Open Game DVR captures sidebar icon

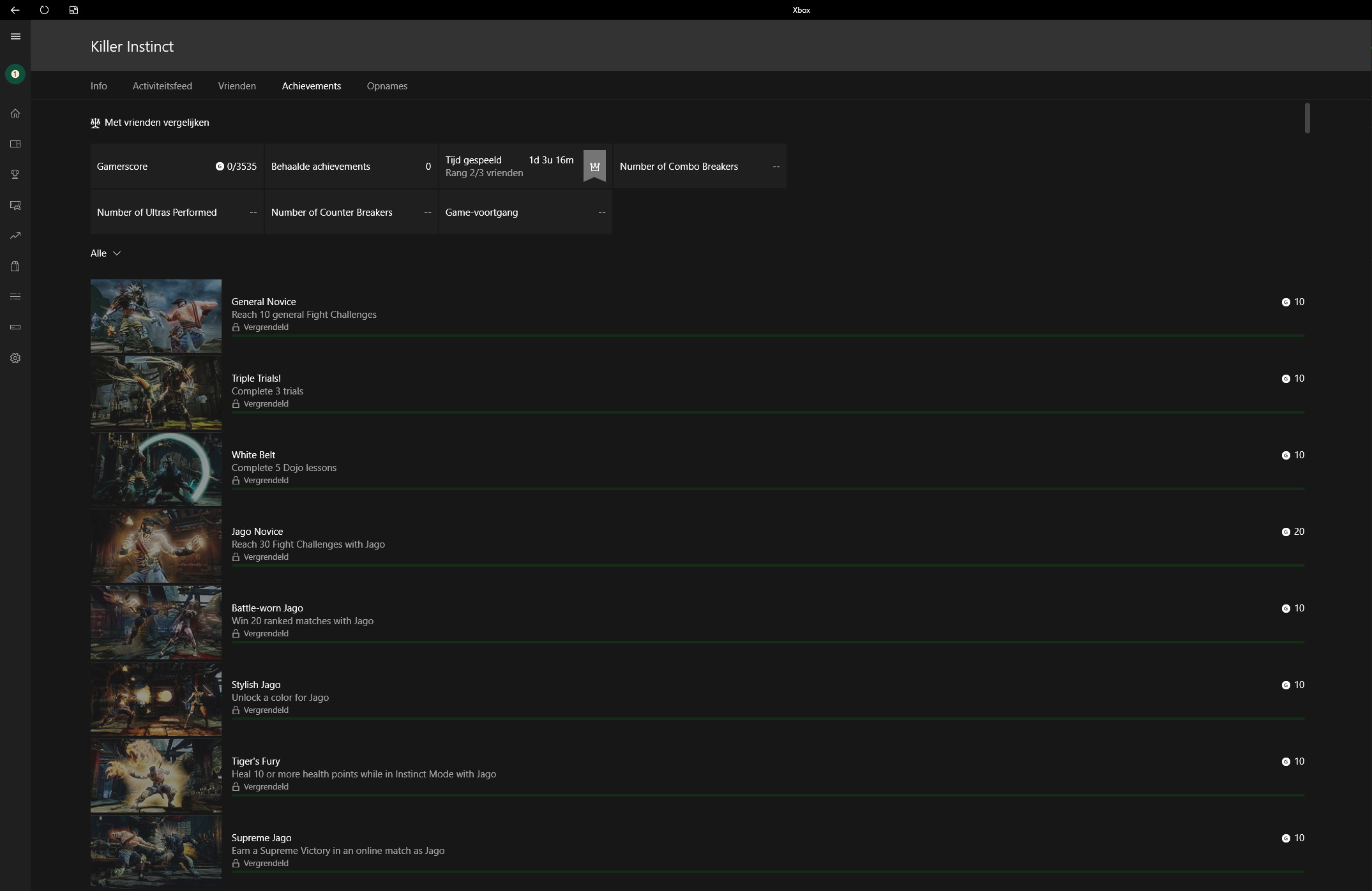coord(15,205)
